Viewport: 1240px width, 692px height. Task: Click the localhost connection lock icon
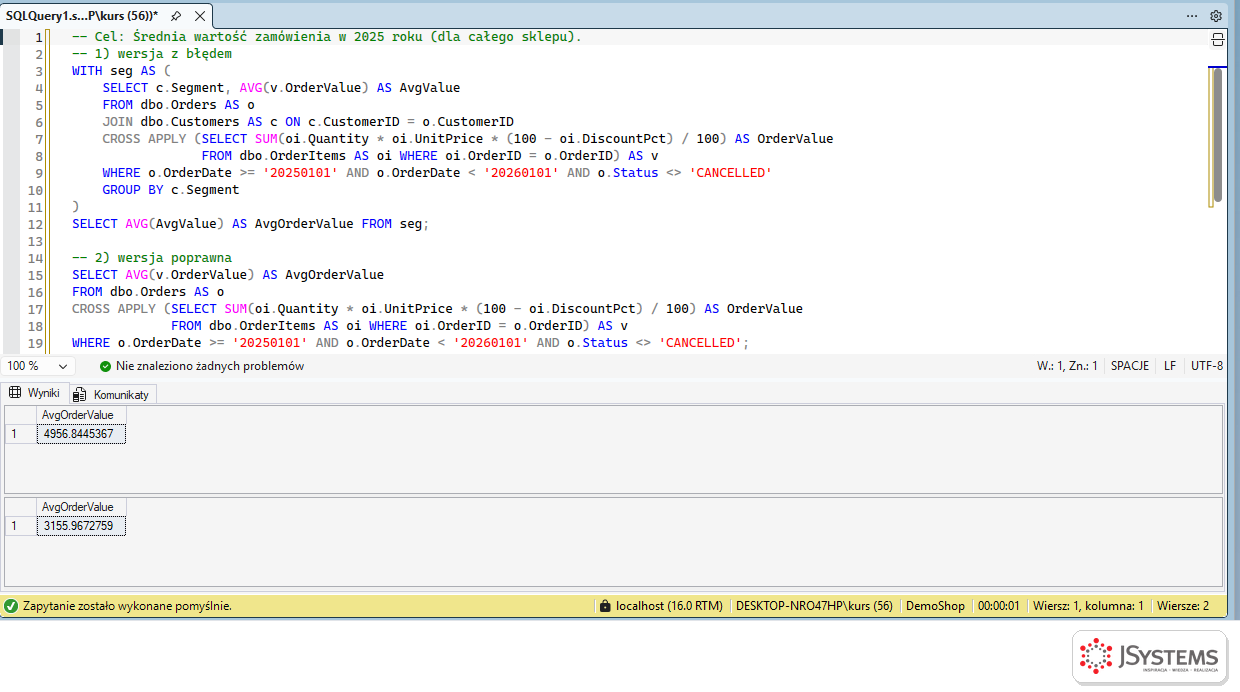click(x=604, y=606)
